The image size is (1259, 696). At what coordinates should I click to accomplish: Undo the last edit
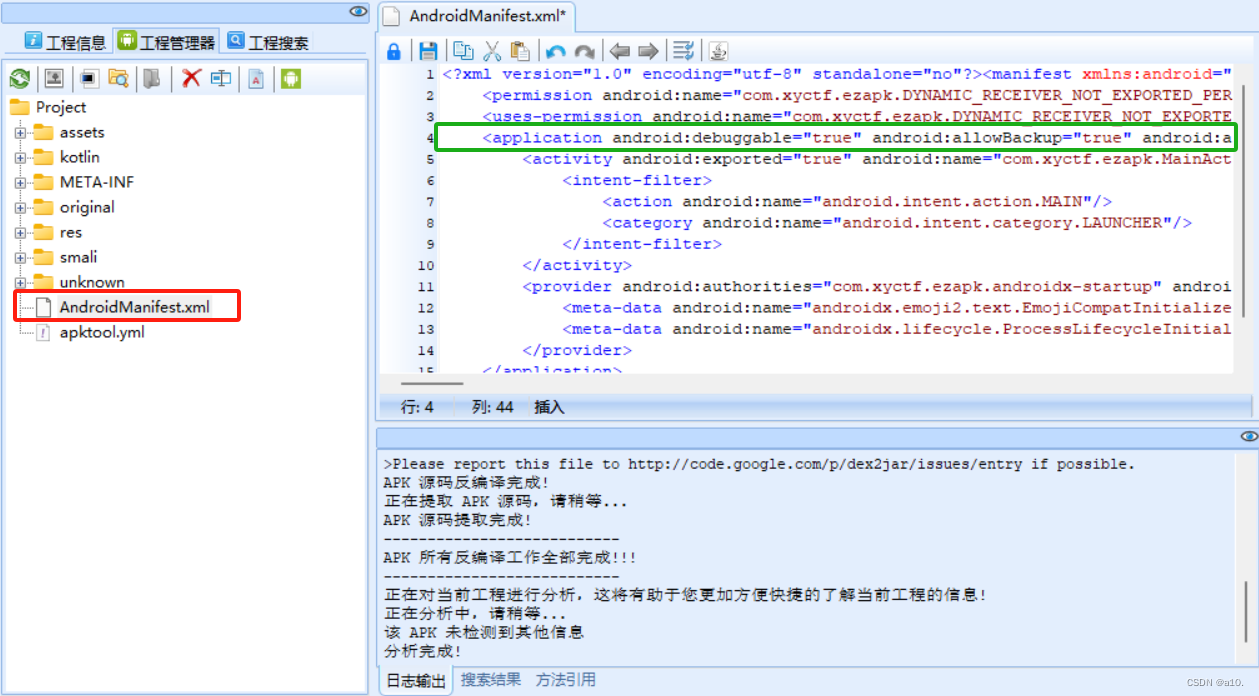pos(555,50)
